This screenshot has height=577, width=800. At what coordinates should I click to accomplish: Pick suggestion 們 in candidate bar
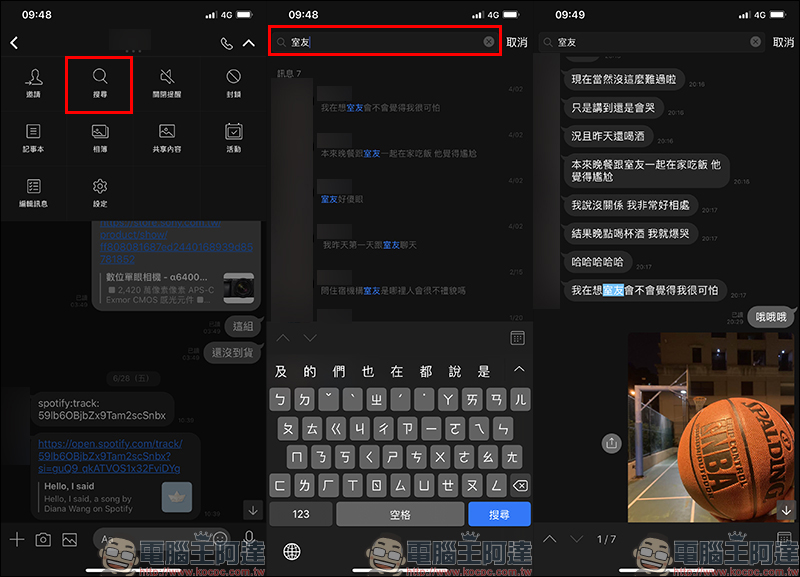338,371
